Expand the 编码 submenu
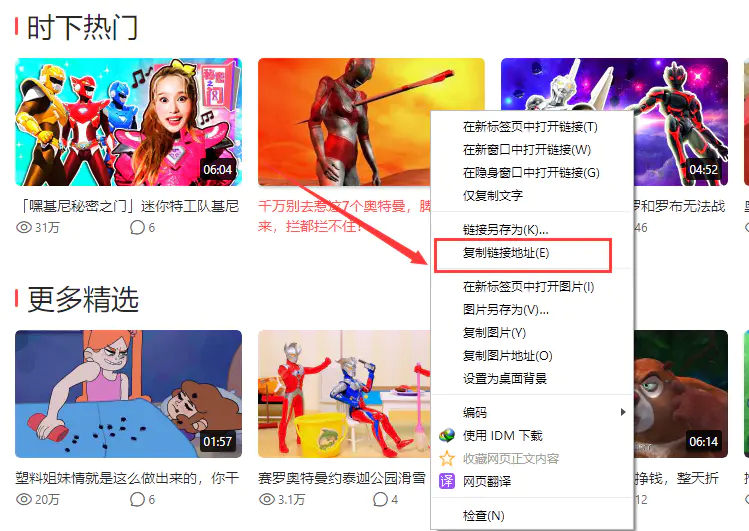The width and height of the screenshot is (749, 531). coord(533,412)
